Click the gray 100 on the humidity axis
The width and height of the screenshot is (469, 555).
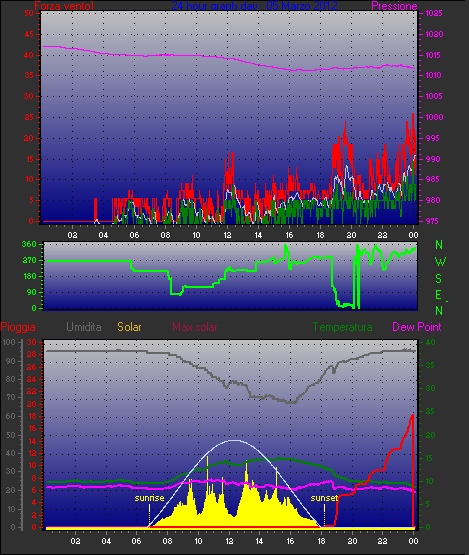[8, 342]
